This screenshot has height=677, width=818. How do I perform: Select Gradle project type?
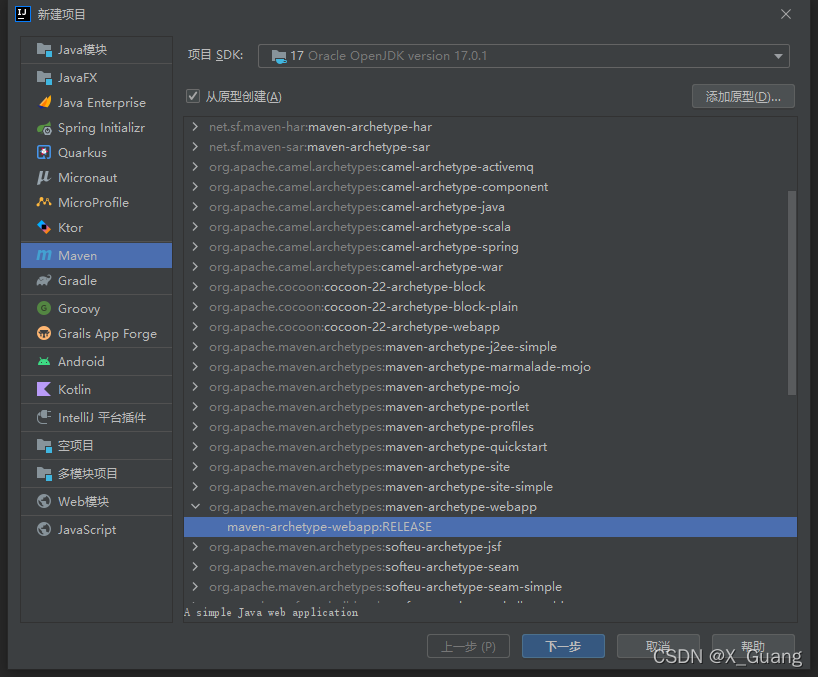point(97,281)
